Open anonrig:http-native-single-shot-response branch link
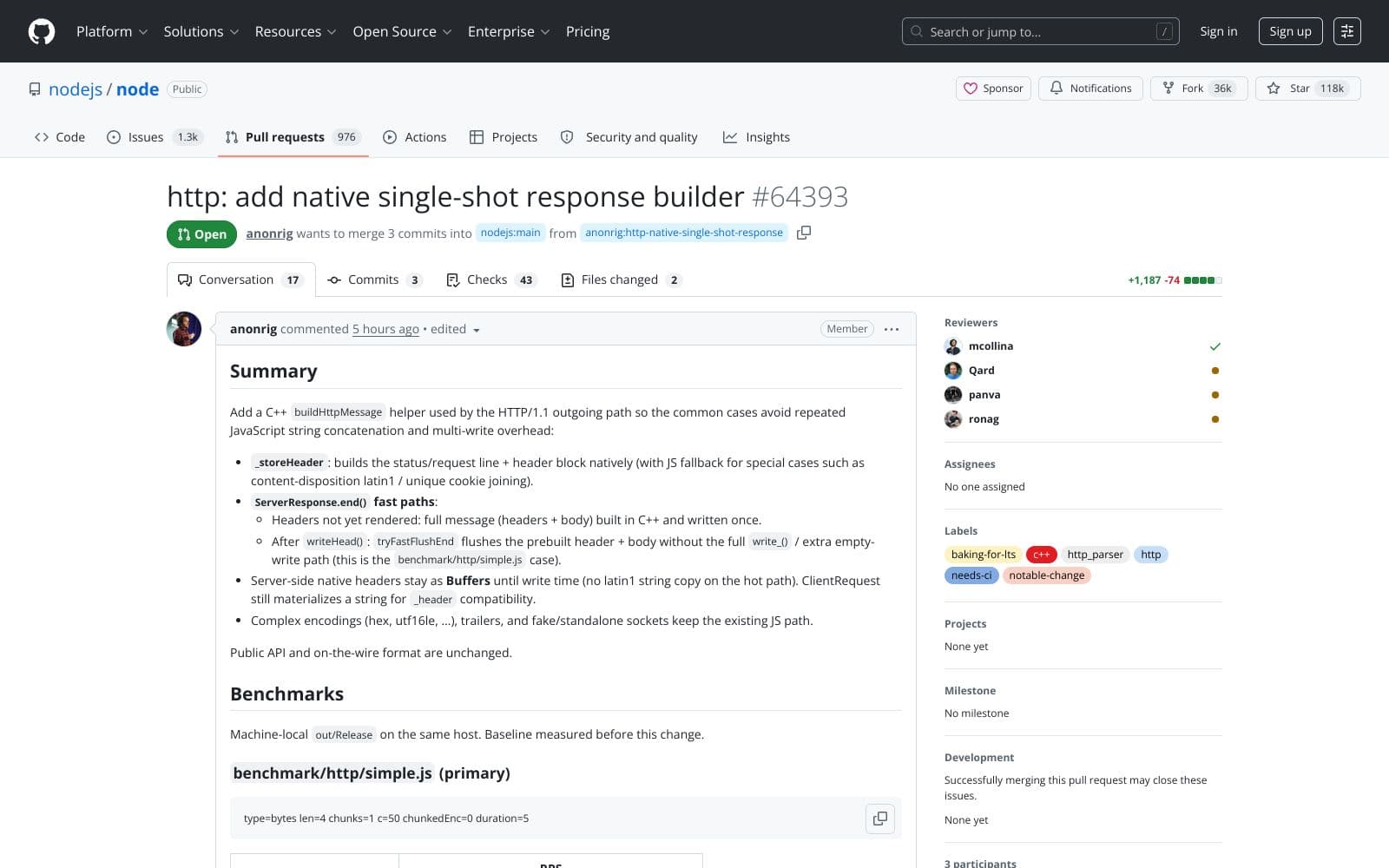Viewport: 1389px width, 868px height. point(684,233)
